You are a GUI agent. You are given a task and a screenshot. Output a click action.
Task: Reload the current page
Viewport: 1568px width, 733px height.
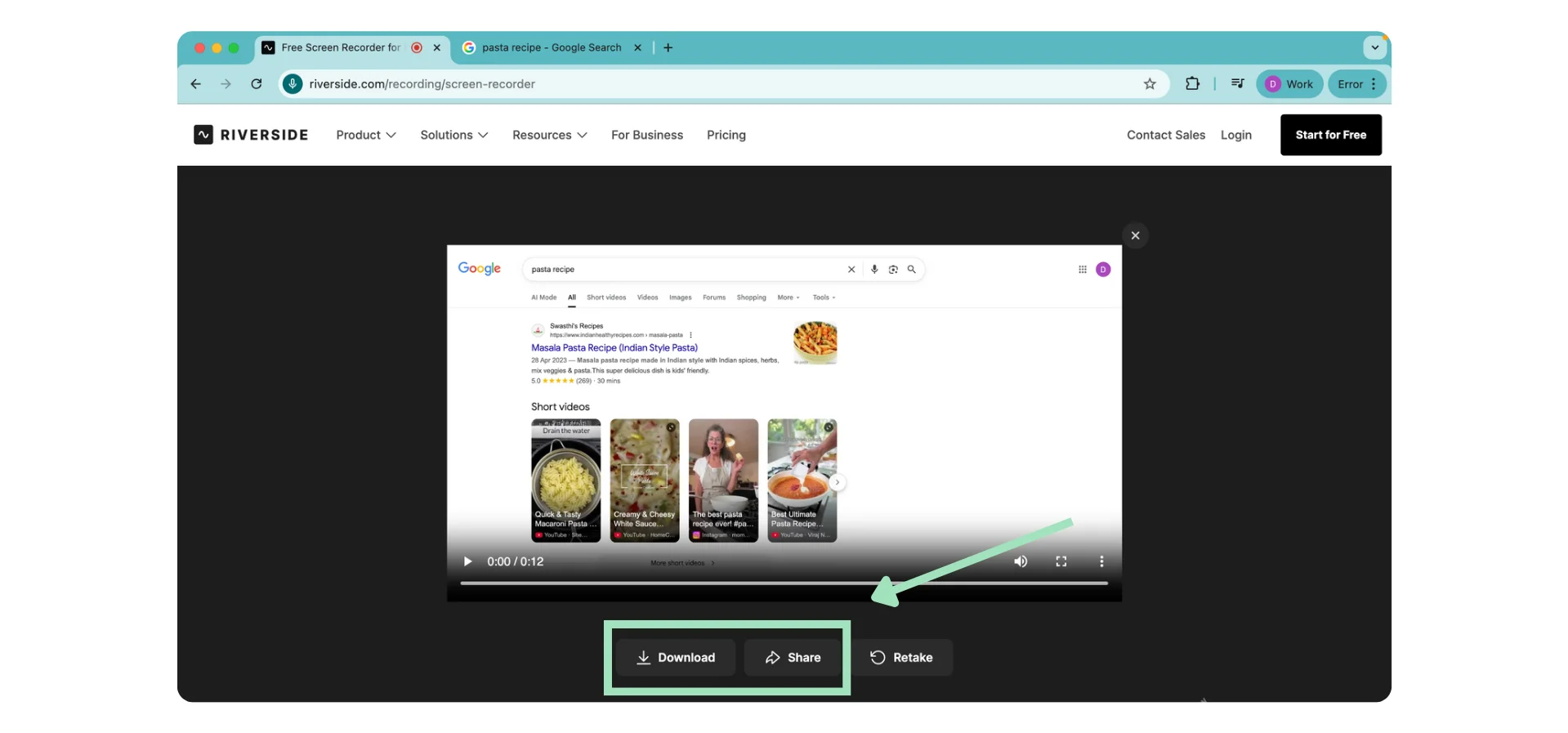click(x=257, y=83)
